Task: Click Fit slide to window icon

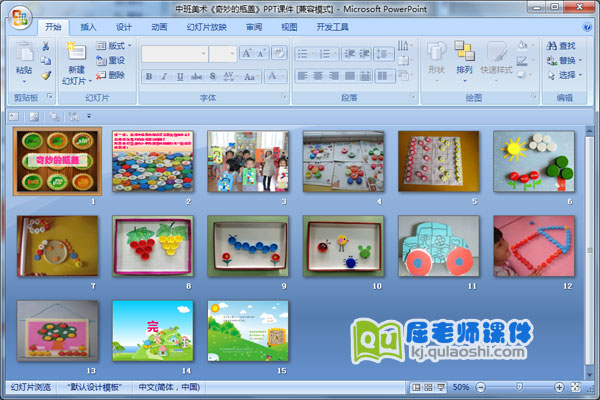Action: coord(576,387)
